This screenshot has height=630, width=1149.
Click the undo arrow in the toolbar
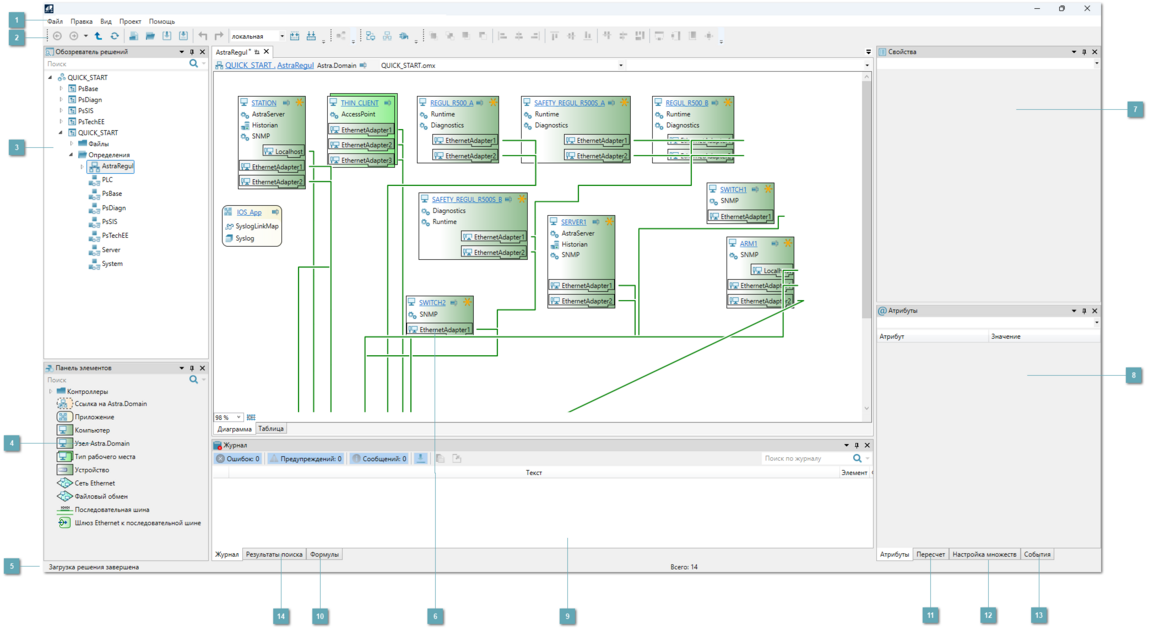[x=203, y=36]
